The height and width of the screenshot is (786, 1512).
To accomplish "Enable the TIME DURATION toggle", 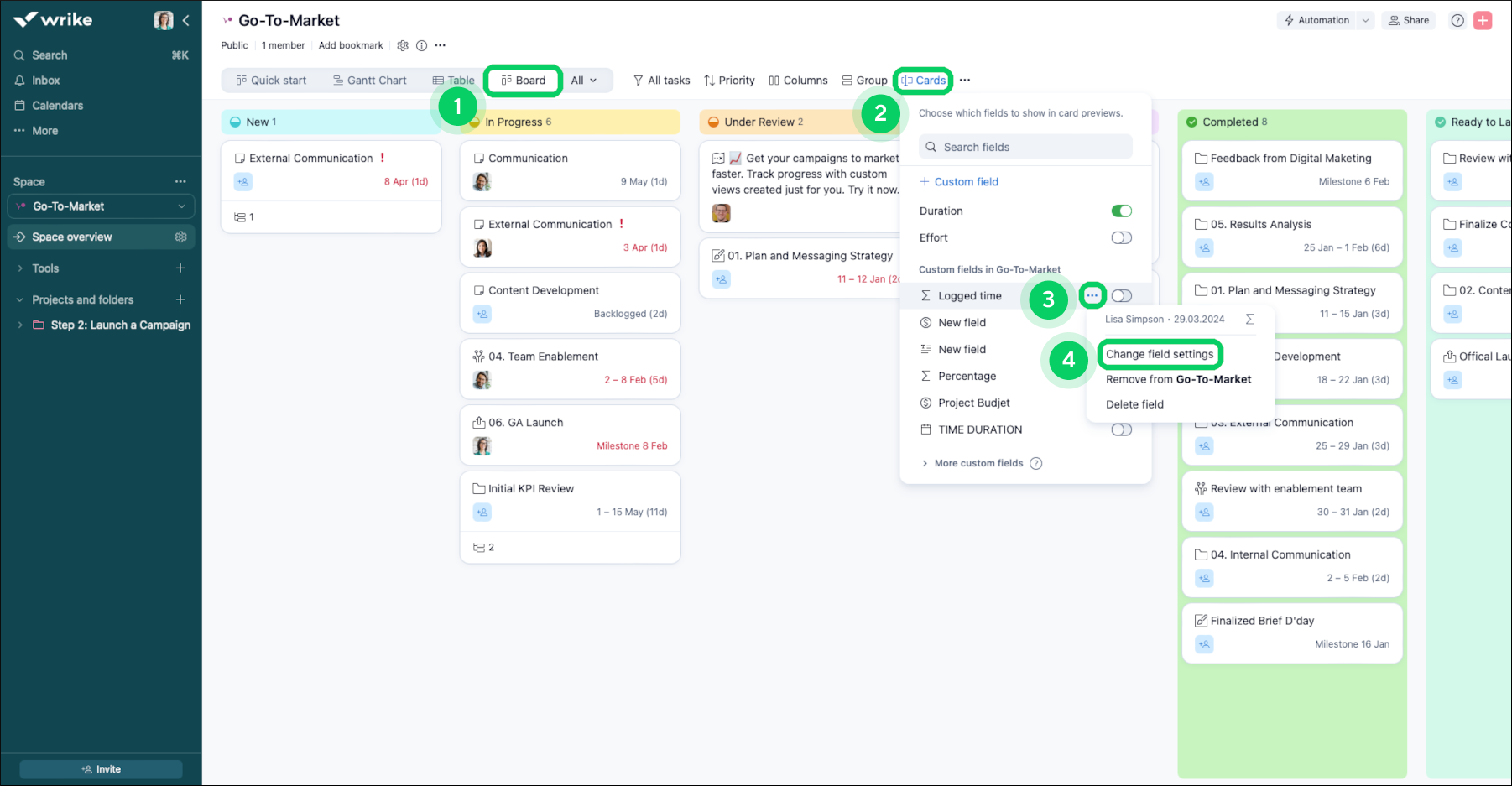I will [1121, 429].
